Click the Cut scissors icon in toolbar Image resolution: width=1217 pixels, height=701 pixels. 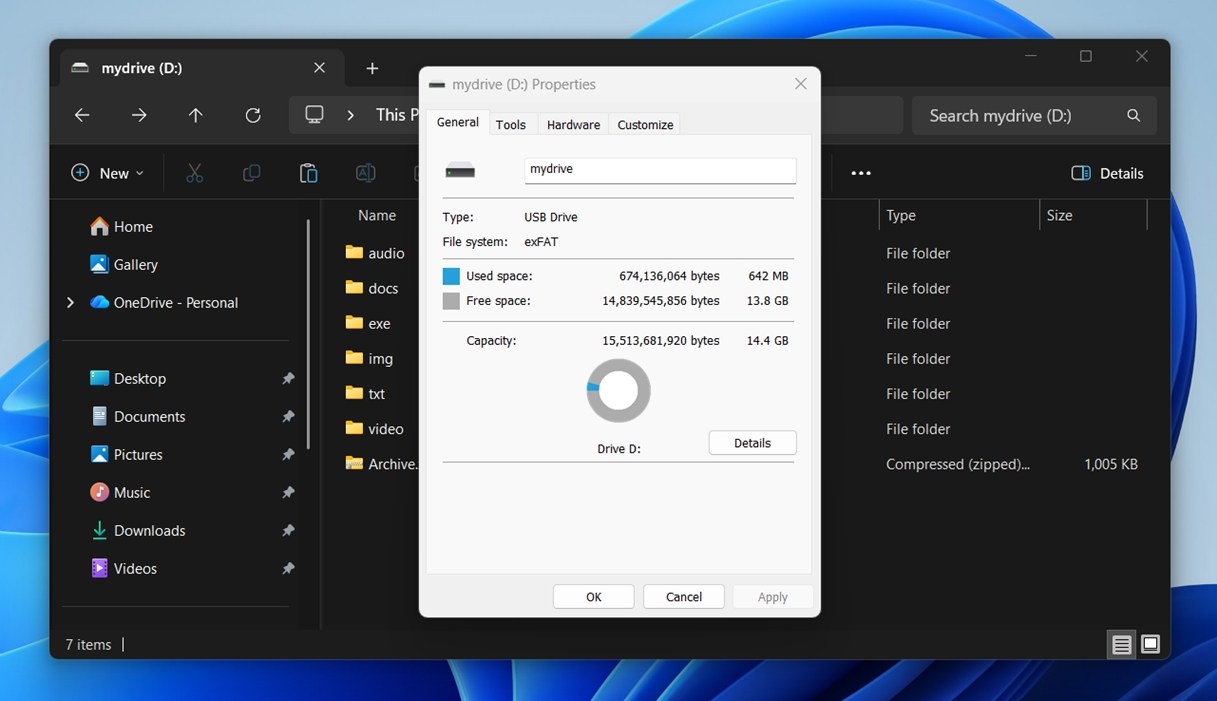point(194,173)
